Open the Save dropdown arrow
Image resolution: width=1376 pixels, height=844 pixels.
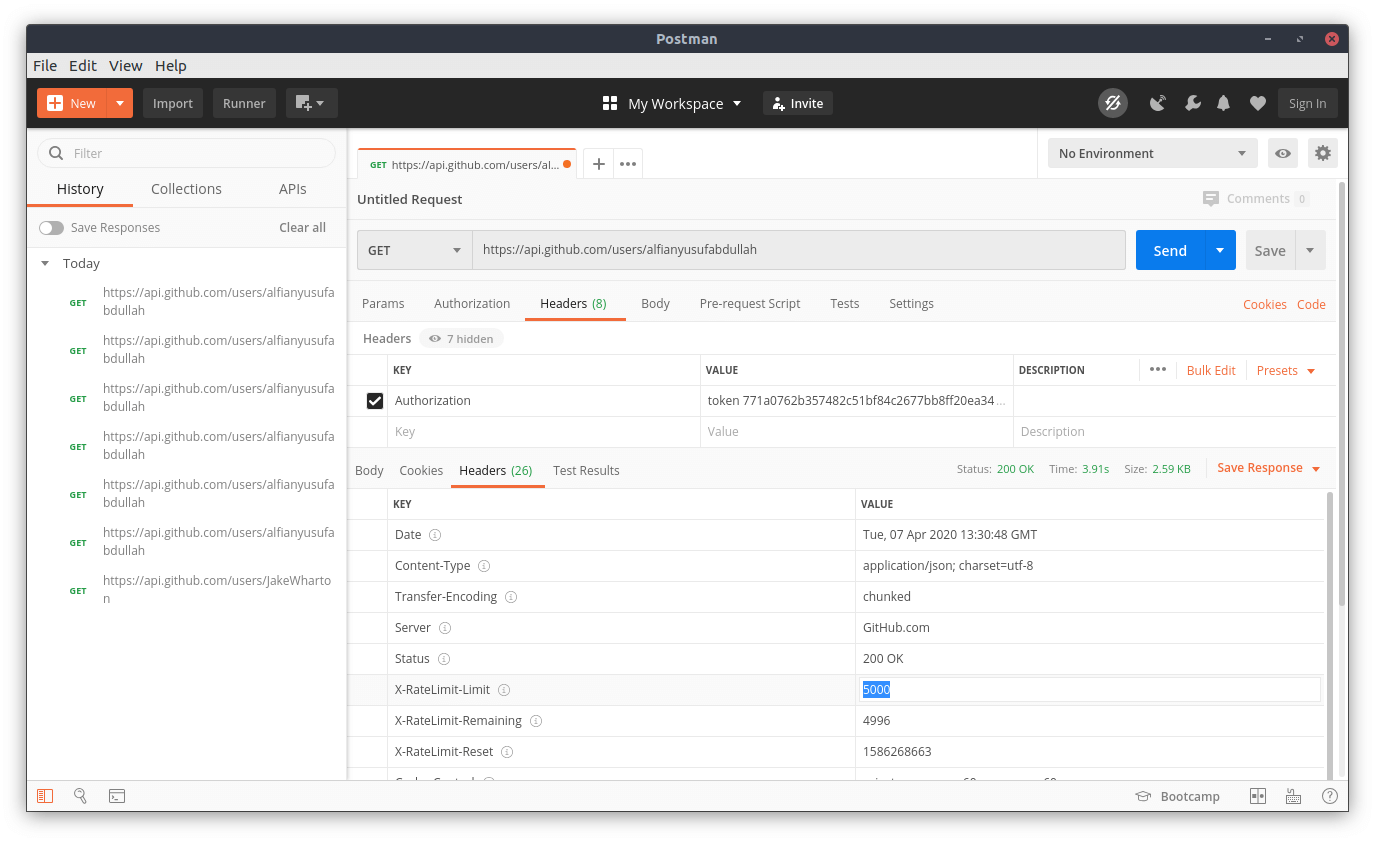pyautogui.click(x=1310, y=250)
